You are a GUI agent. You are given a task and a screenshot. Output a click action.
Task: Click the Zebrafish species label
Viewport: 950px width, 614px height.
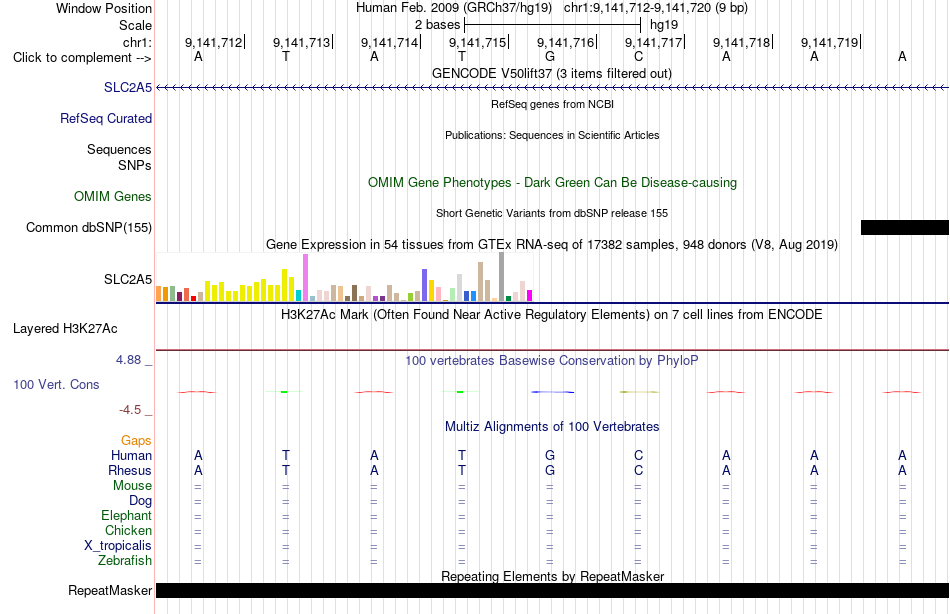[x=125, y=561]
